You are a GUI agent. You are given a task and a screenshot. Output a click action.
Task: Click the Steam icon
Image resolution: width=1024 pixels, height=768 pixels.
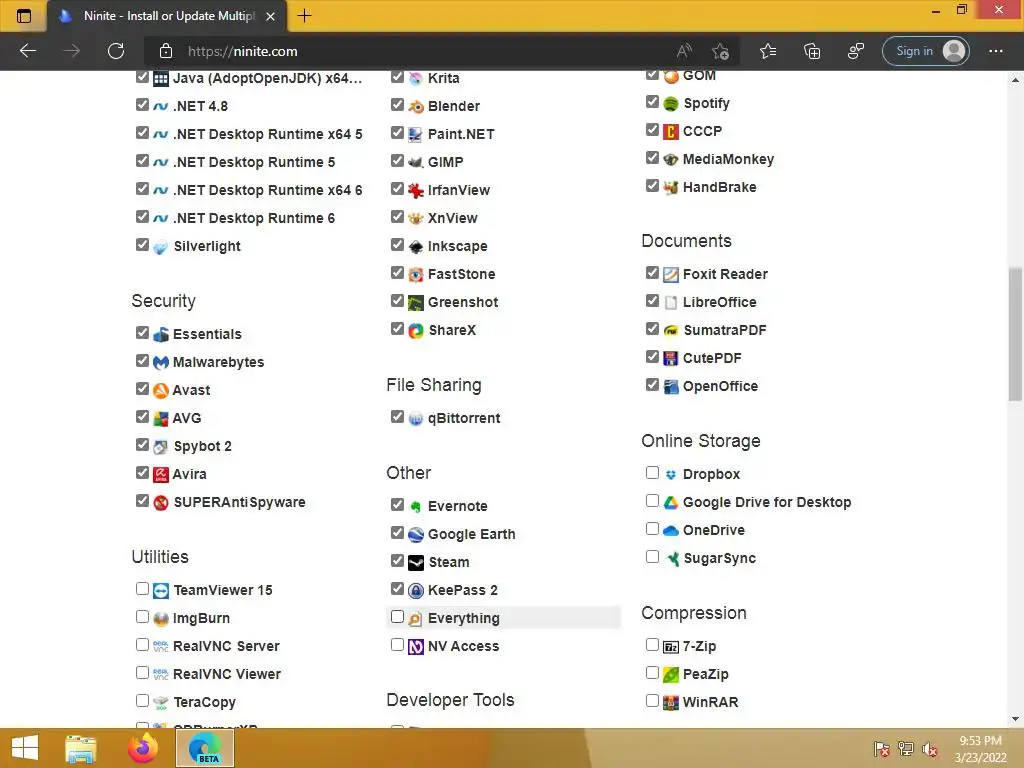(416, 563)
